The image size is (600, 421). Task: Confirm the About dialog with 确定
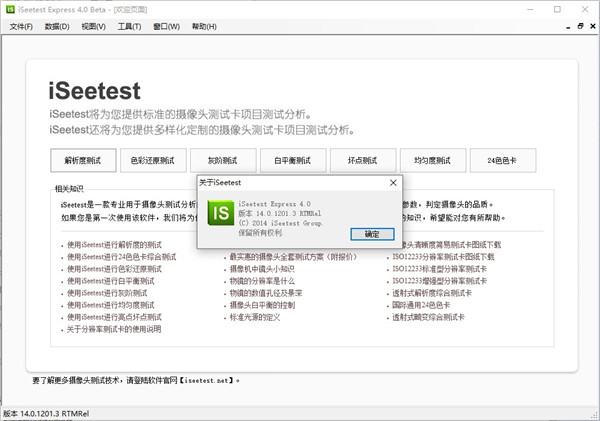[372, 234]
